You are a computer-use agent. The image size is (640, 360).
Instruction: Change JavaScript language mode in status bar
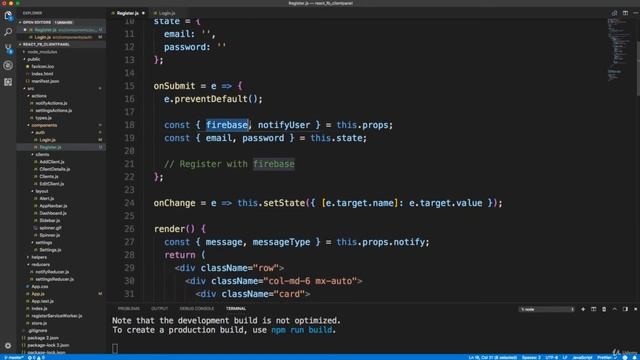(x=582, y=358)
